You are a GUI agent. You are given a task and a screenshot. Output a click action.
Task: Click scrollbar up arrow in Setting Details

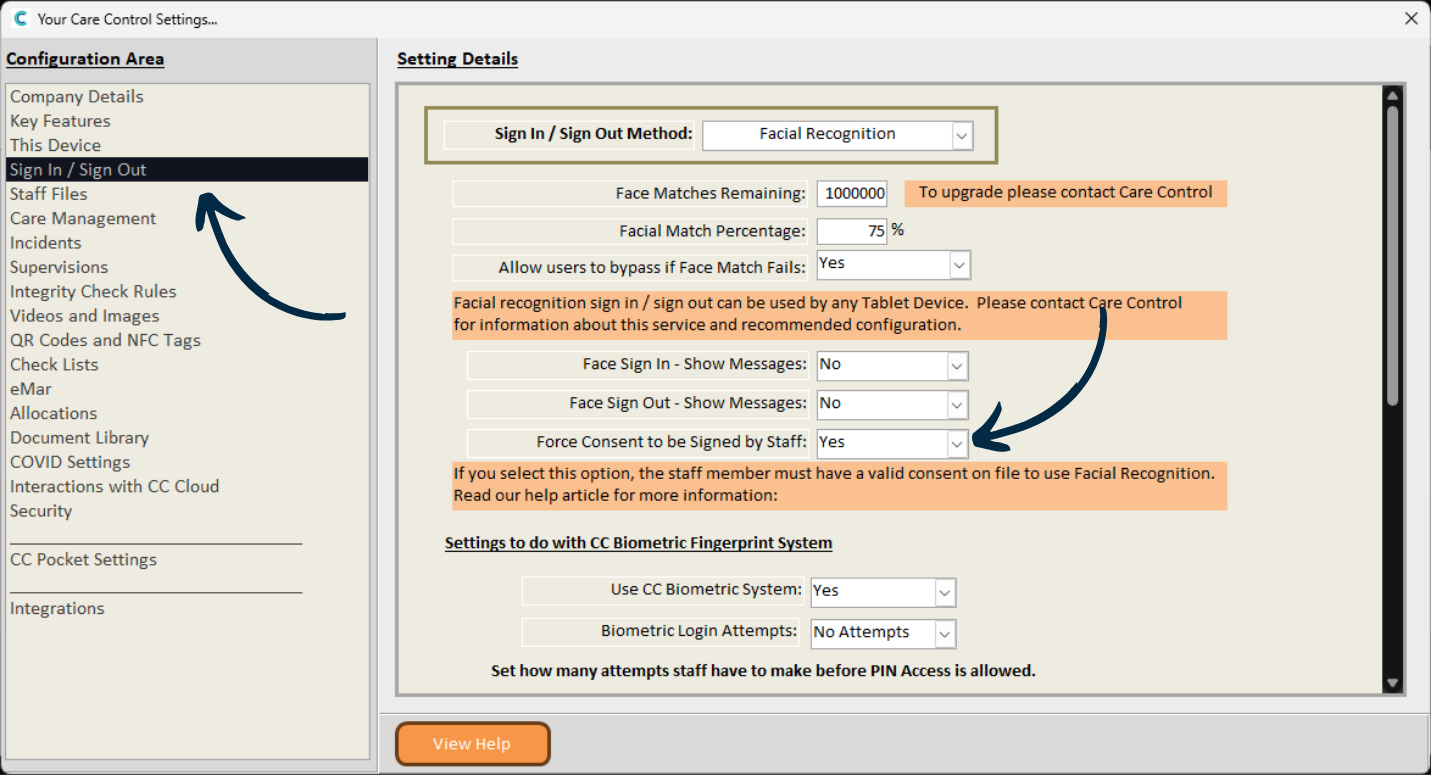[x=1392, y=95]
